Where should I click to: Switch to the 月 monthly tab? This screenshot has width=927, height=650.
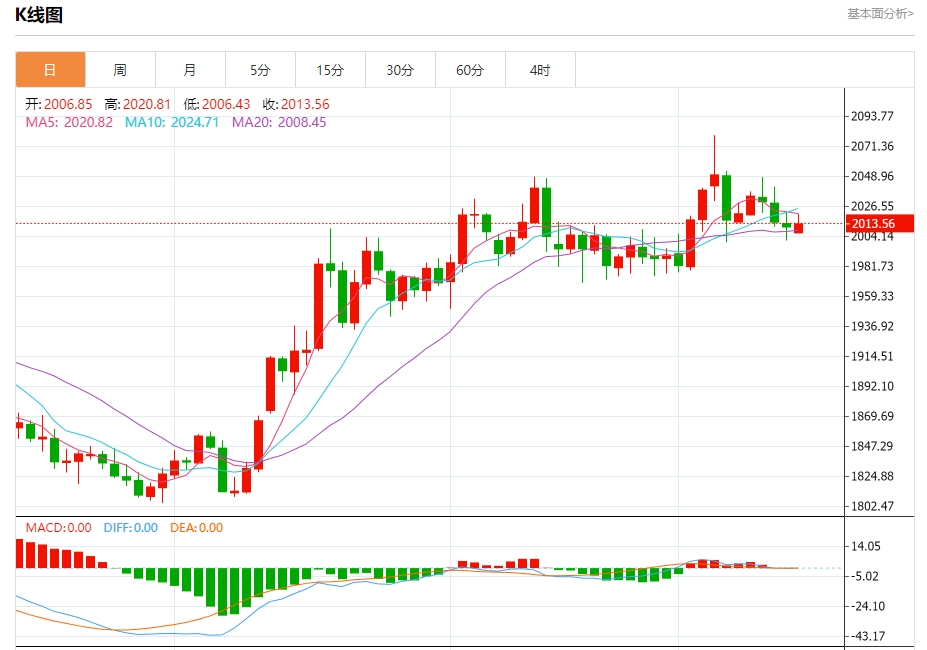click(x=190, y=70)
